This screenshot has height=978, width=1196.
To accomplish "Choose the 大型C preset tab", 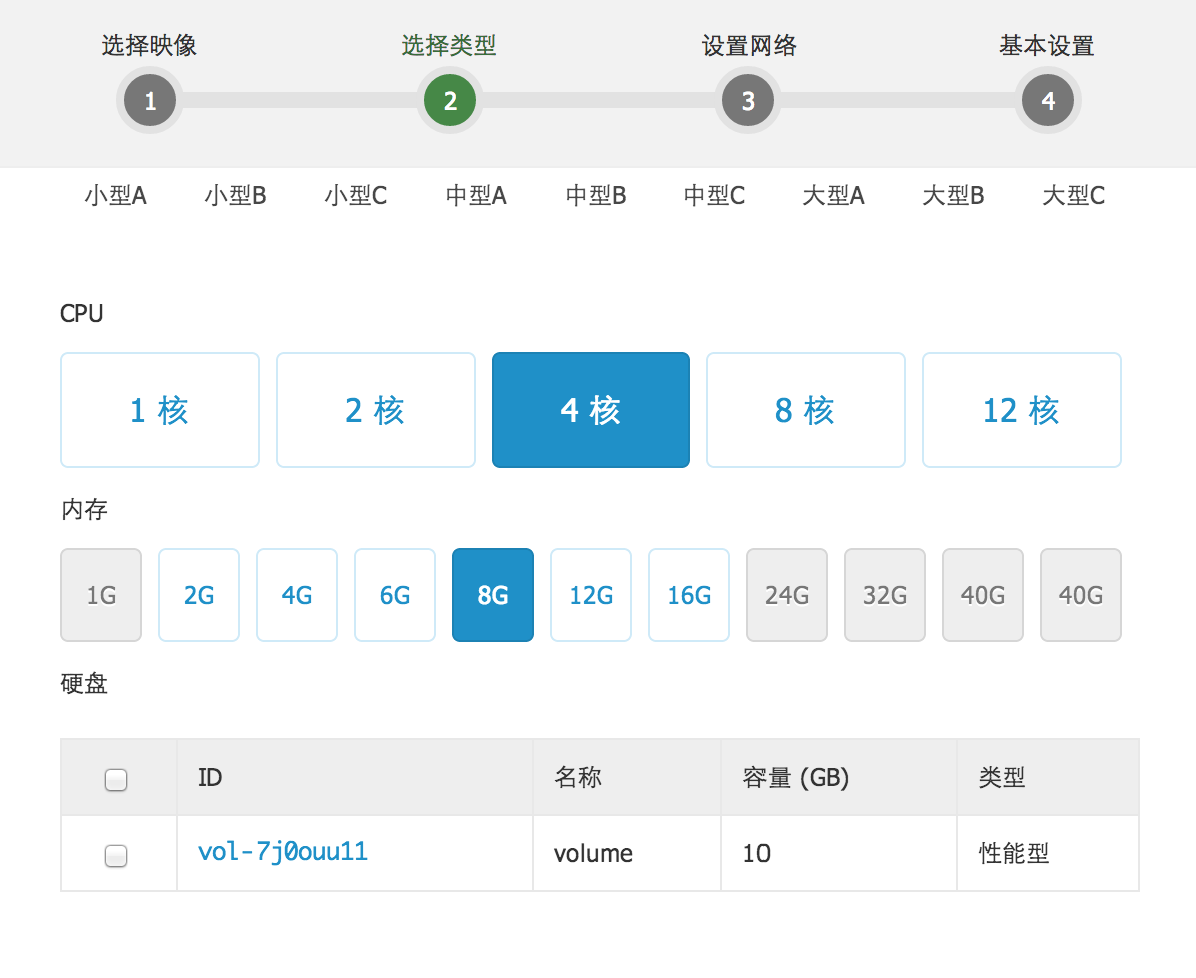I will tap(1073, 196).
